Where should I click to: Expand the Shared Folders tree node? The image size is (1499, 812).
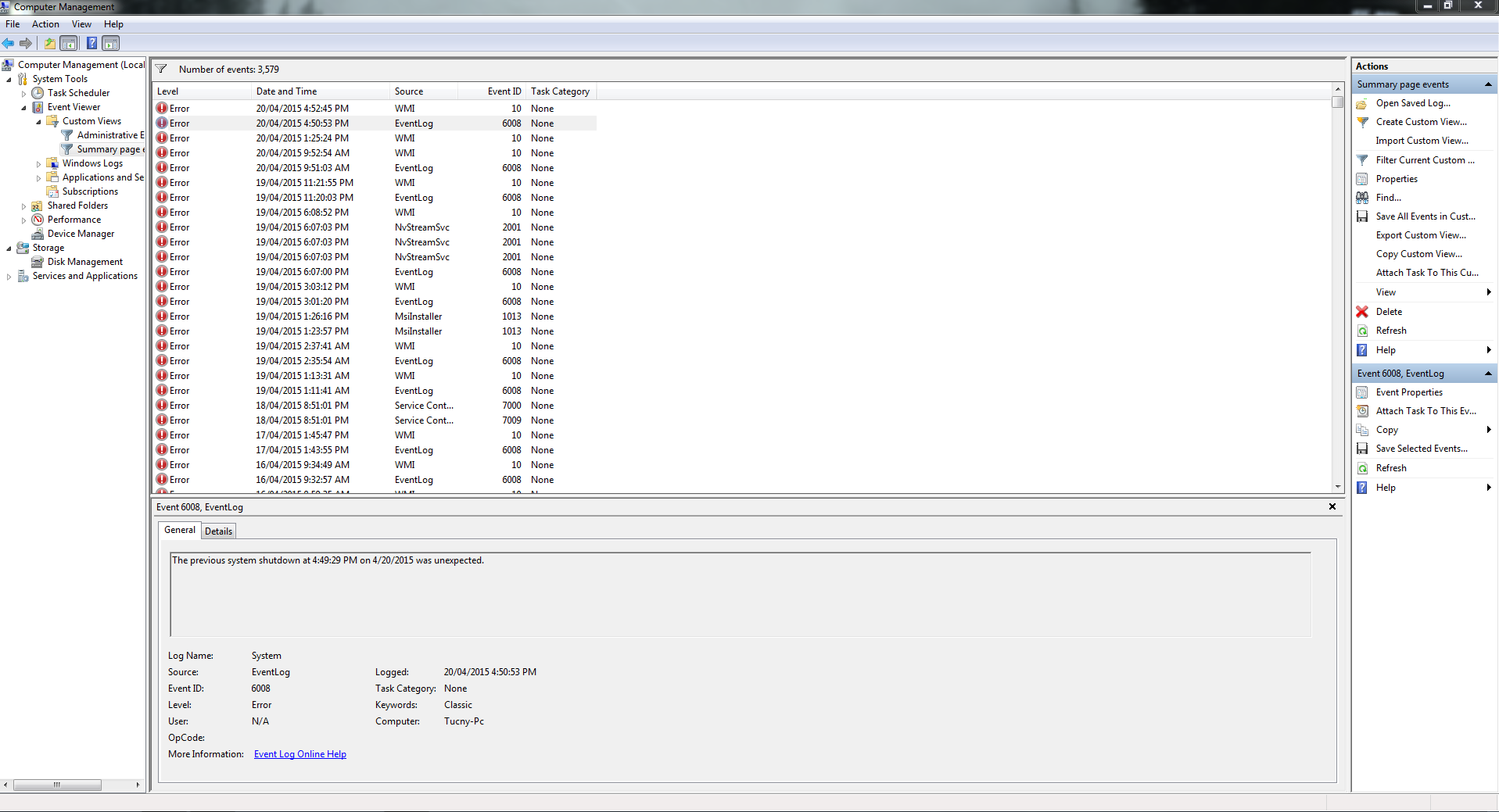(x=23, y=206)
